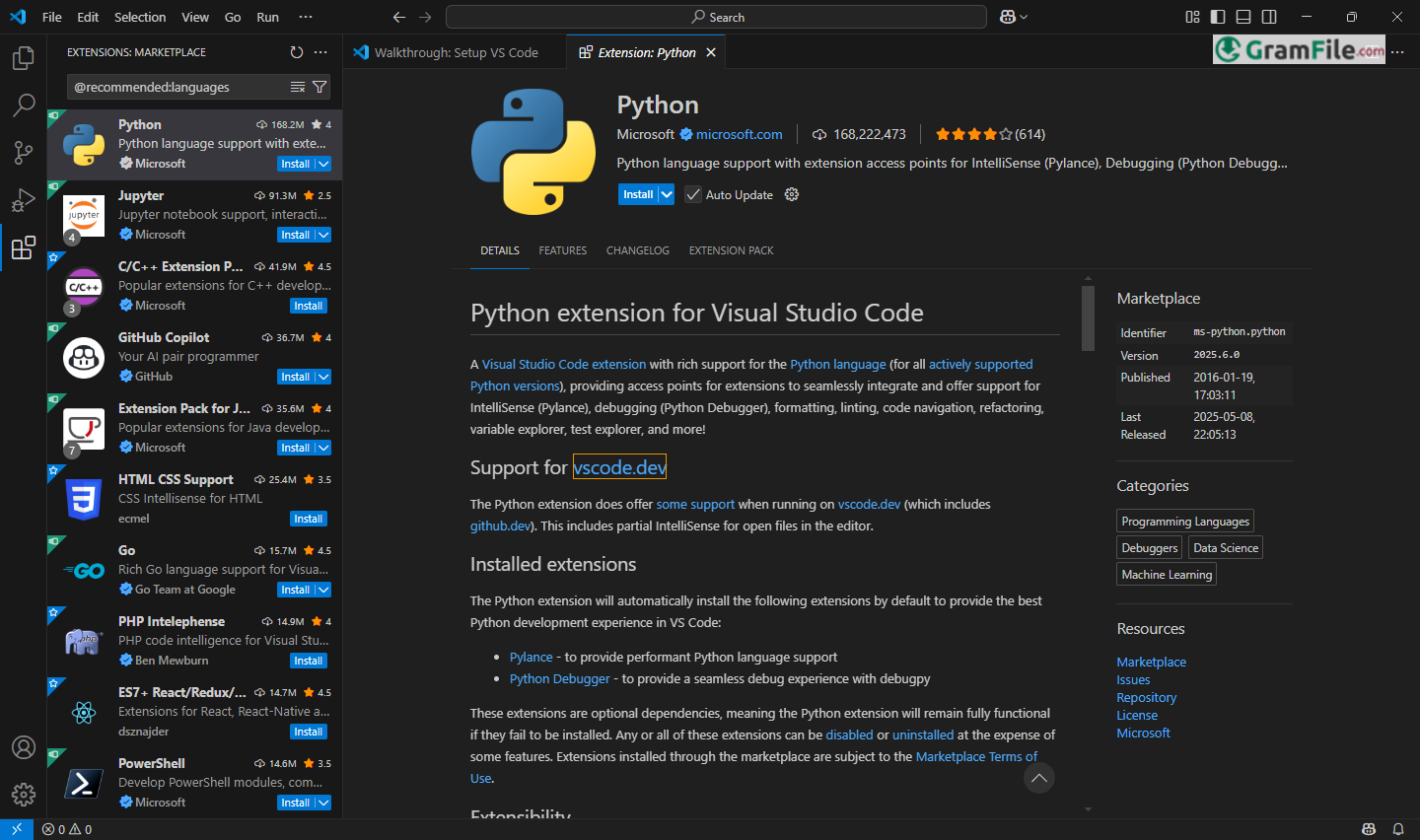Image resolution: width=1420 pixels, height=840 pixels.
Task: Install C/C++ Extension Pack
Action: click(x=309, y=306)
